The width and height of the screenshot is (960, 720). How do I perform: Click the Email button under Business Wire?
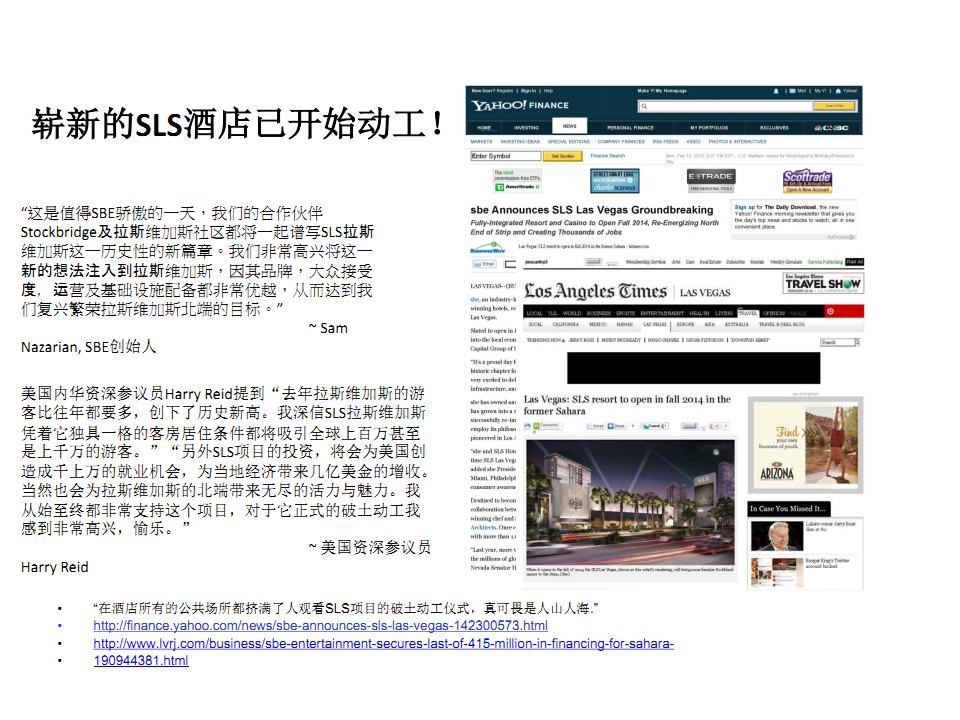tap(484, 264)
